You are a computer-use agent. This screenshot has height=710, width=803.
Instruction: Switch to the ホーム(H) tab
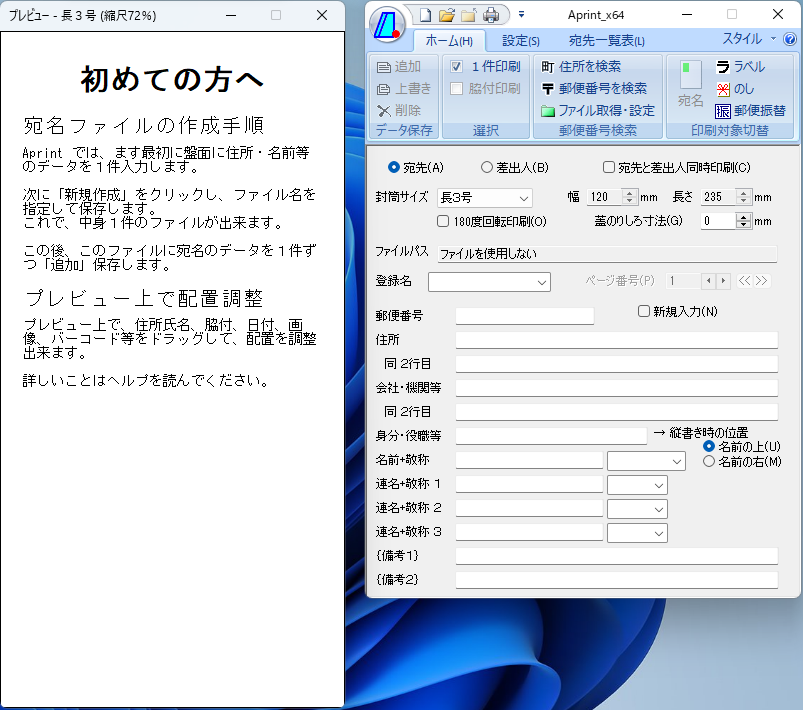[449, 40]
